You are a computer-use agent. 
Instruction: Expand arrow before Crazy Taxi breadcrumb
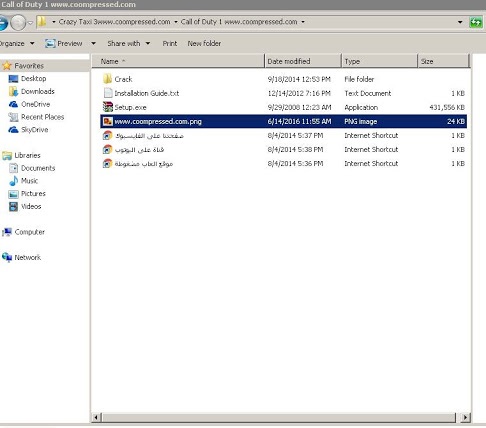click(x=53, y=22)
